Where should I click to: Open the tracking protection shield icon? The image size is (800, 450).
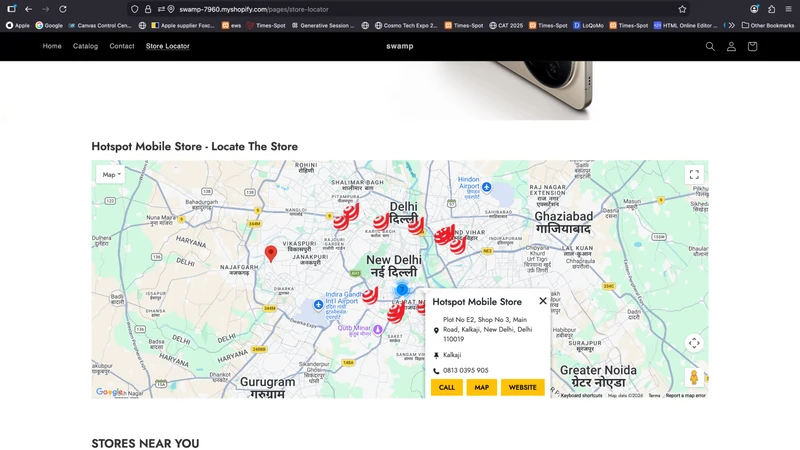coord(135,9)
